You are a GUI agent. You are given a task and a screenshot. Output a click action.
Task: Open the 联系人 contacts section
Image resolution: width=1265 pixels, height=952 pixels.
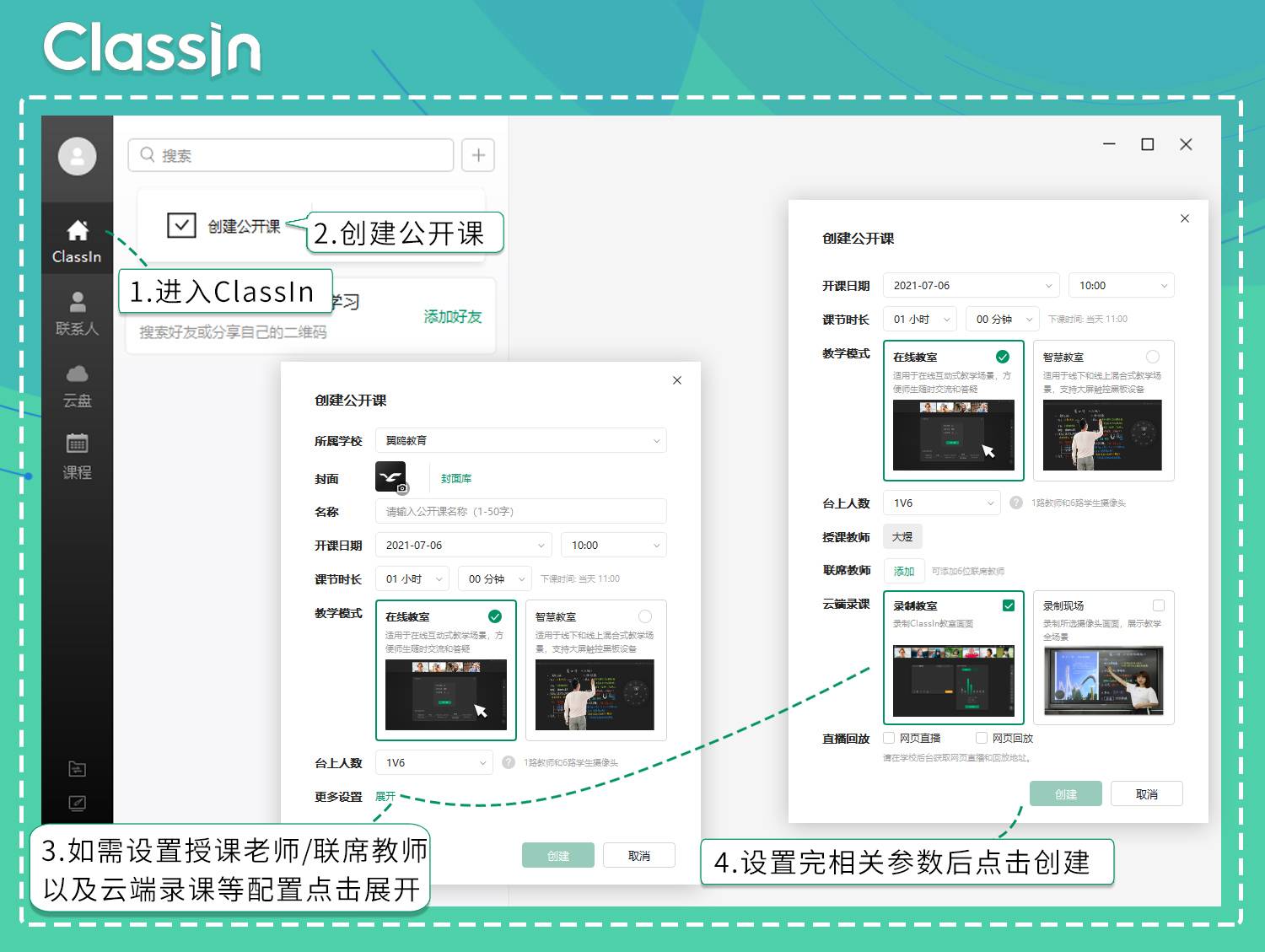point(77,313)
